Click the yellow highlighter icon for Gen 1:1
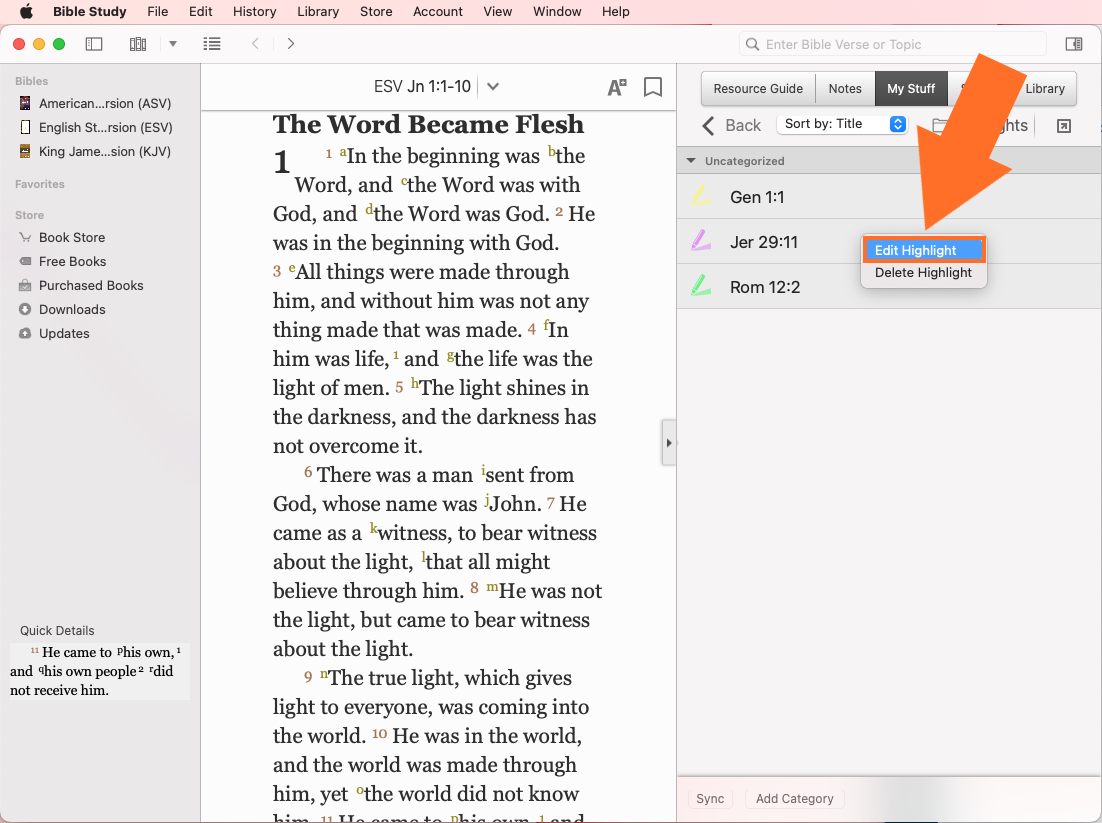The image size is (1102, 823). point(701,197)
